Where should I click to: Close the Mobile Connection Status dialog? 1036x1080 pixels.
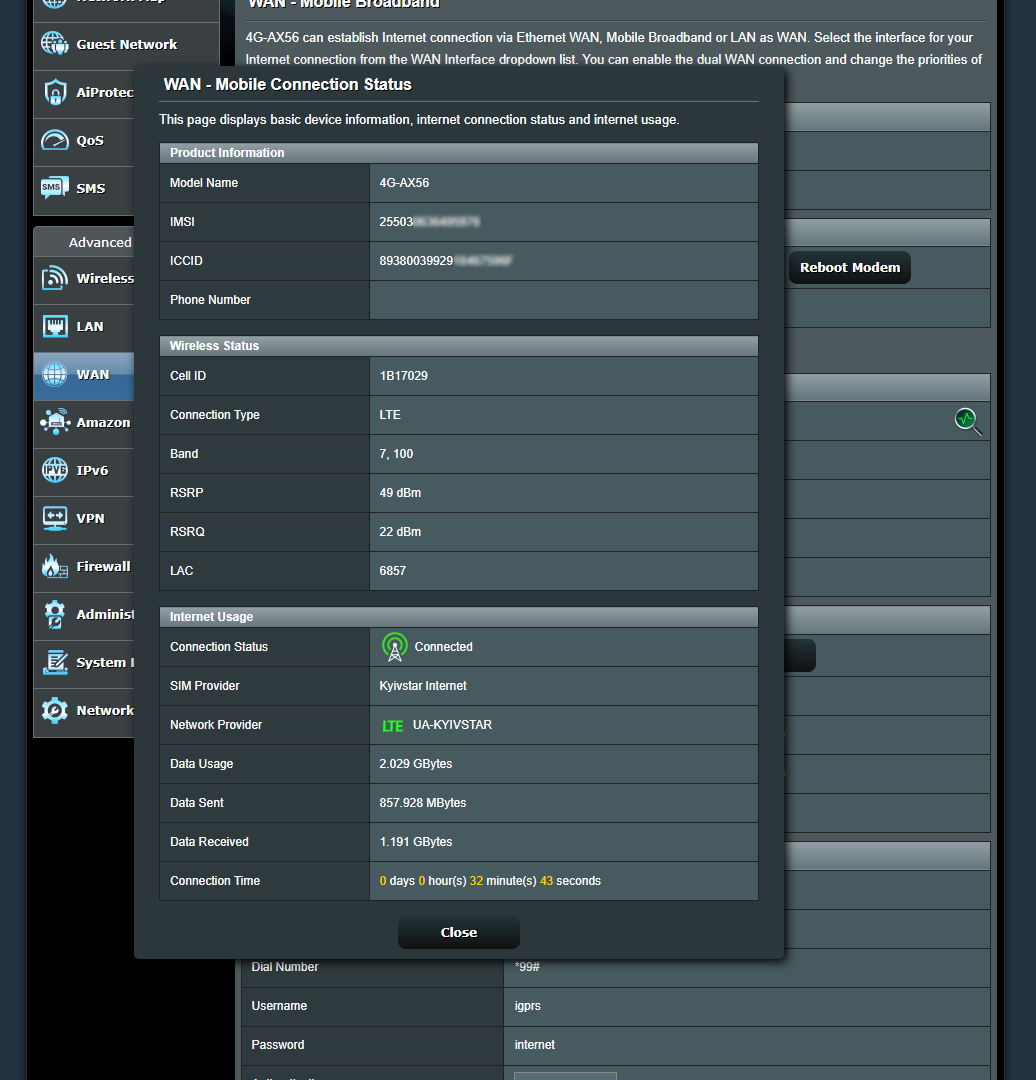(459, 933)
